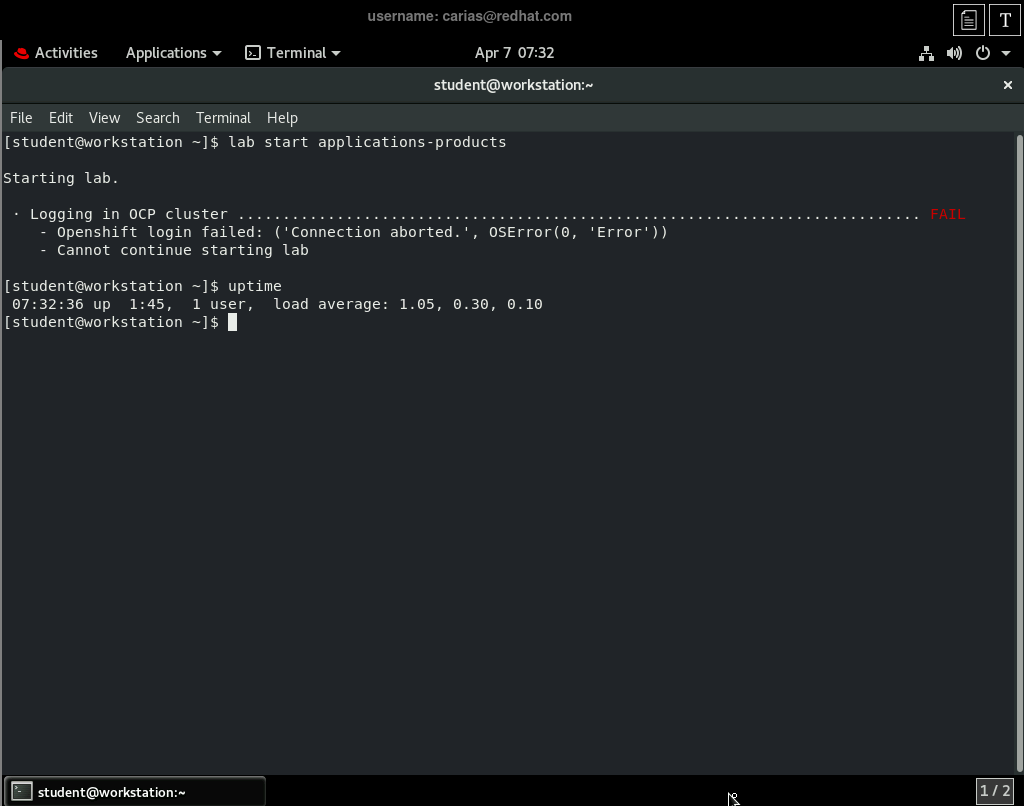Click the document icon at top right
The height and width of the screenshot is (806, 1024).
point(968,20)
